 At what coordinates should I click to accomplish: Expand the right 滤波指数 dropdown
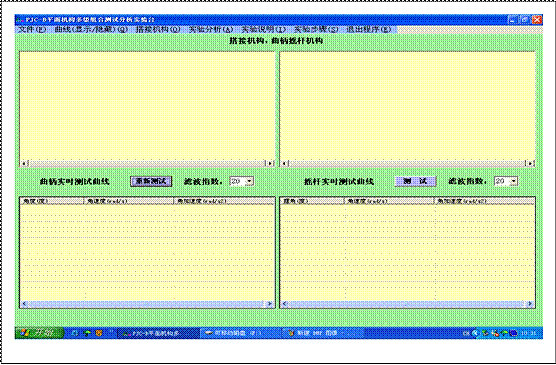click(513, 181)
